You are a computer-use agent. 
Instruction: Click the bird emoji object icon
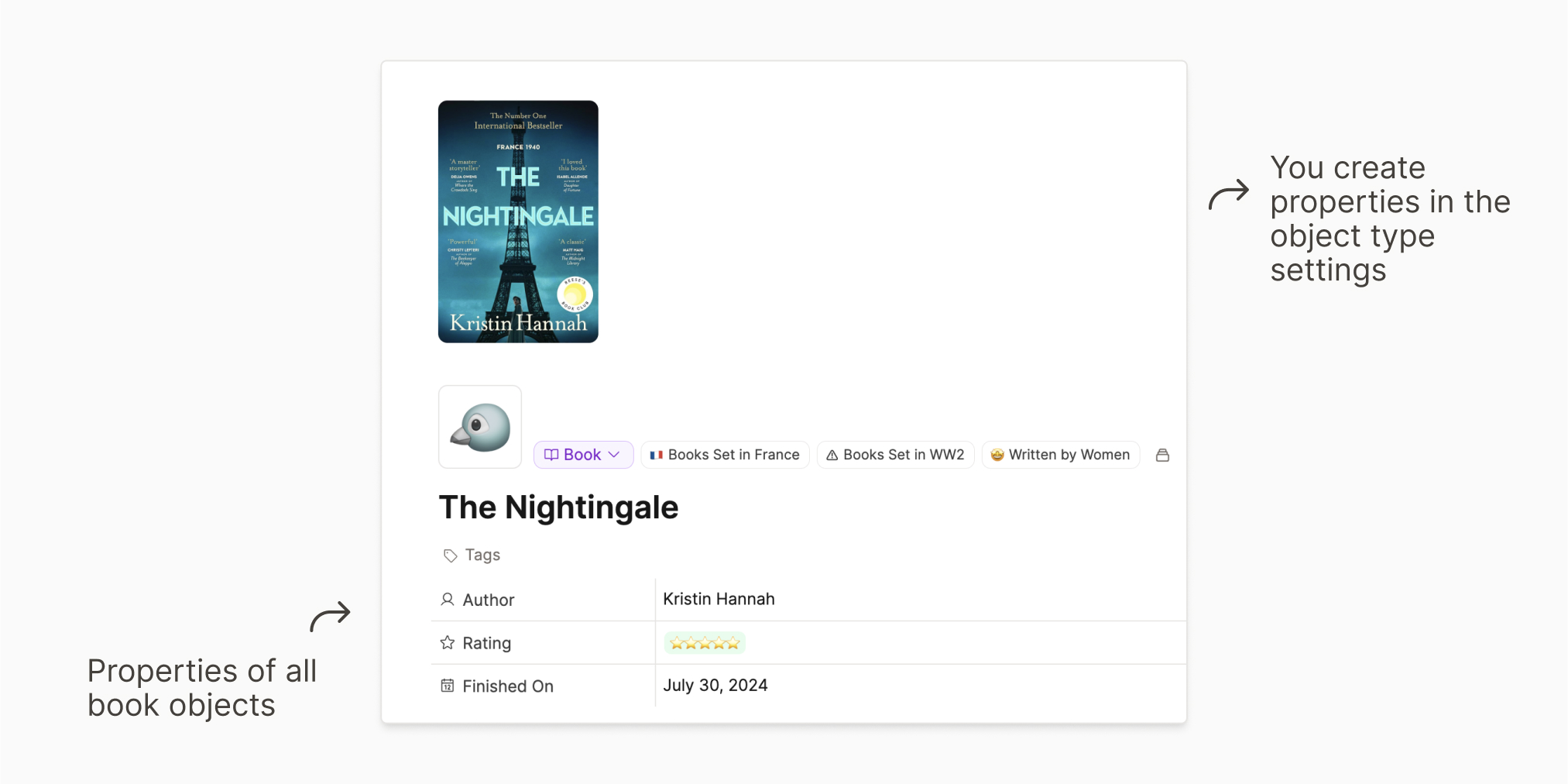[x=480, y=427]
